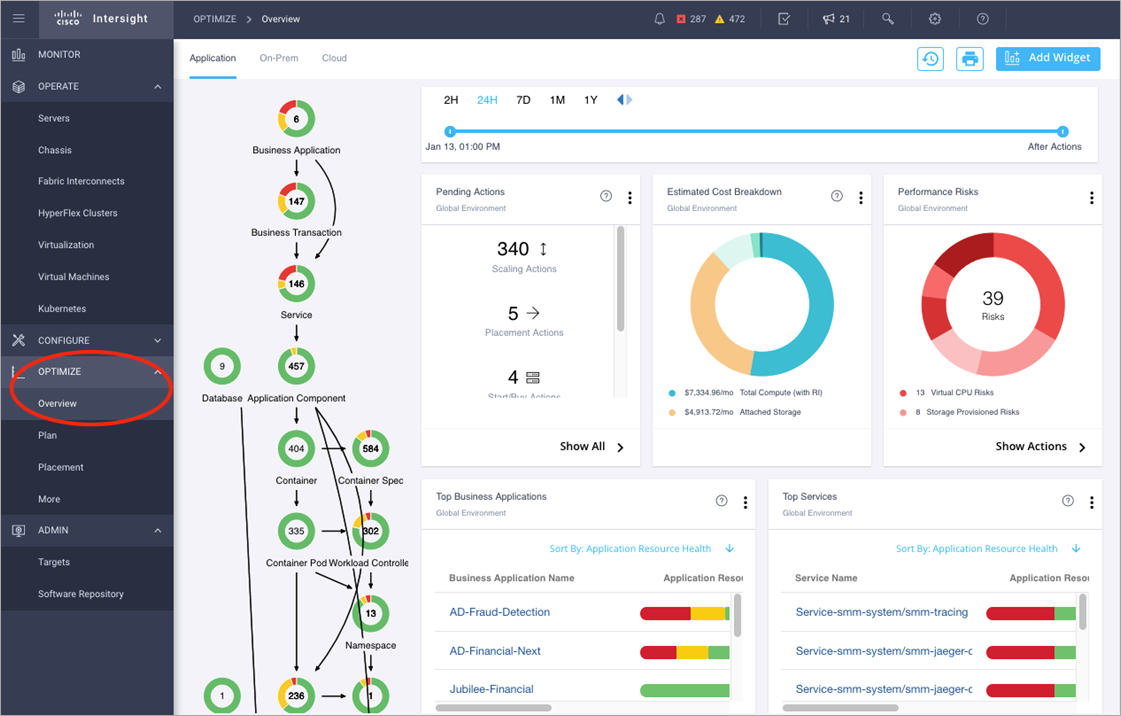This screenshot has height=716, width=1121.
Task: Open Sort By dropdown in Top Business Applications
Action: coord(630,549)
